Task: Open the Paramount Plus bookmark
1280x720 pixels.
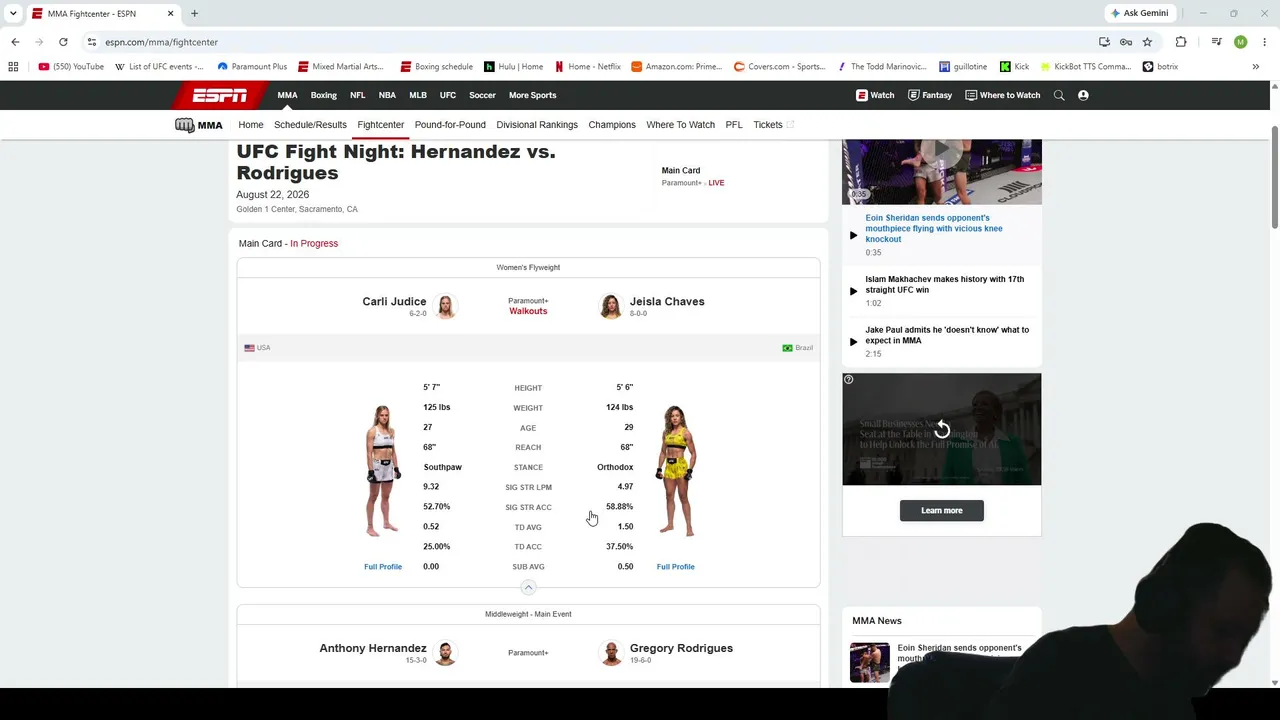Action: (x=252, y=67)
